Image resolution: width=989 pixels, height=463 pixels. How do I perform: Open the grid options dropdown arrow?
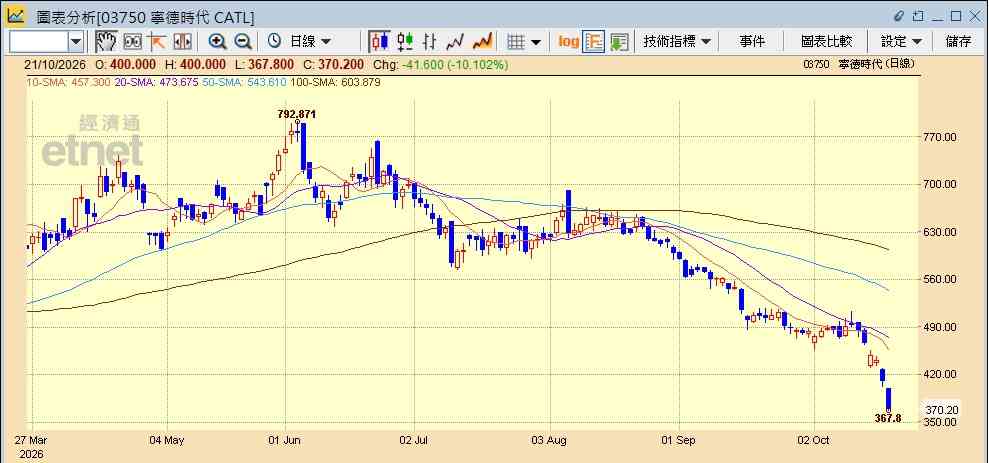[x=535, y=42]
